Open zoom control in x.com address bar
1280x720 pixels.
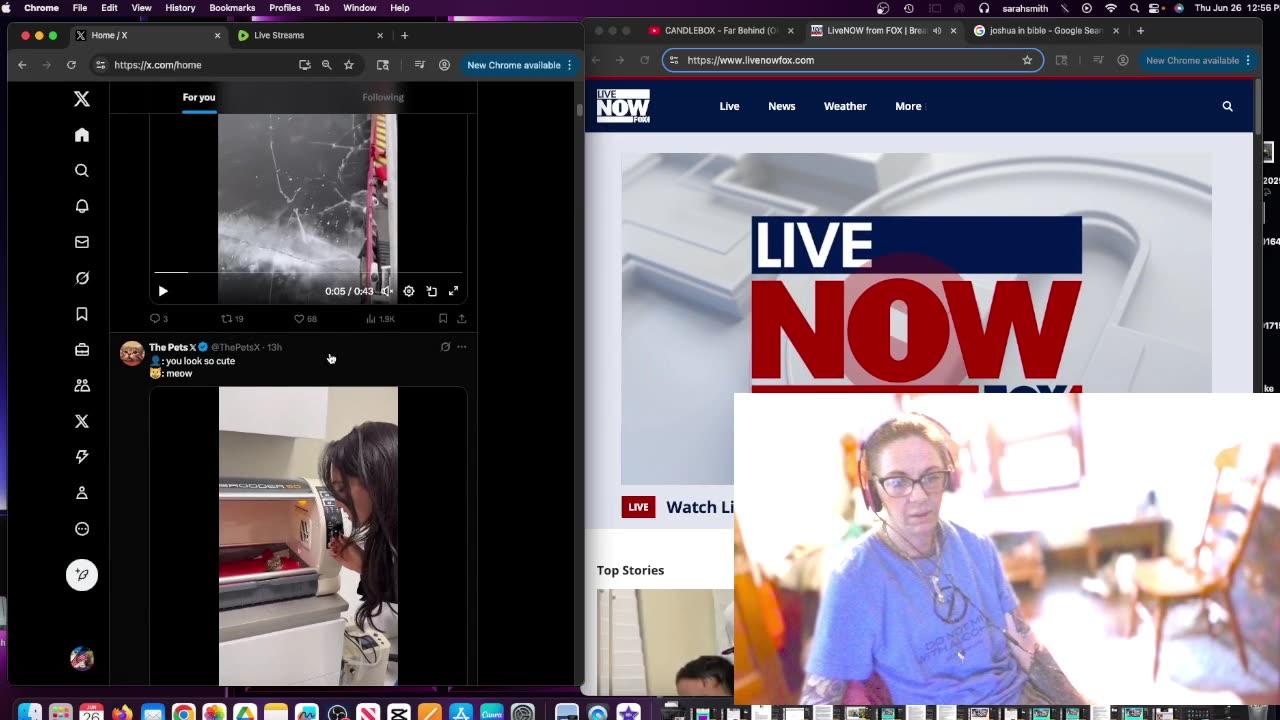tap(326, 65)
